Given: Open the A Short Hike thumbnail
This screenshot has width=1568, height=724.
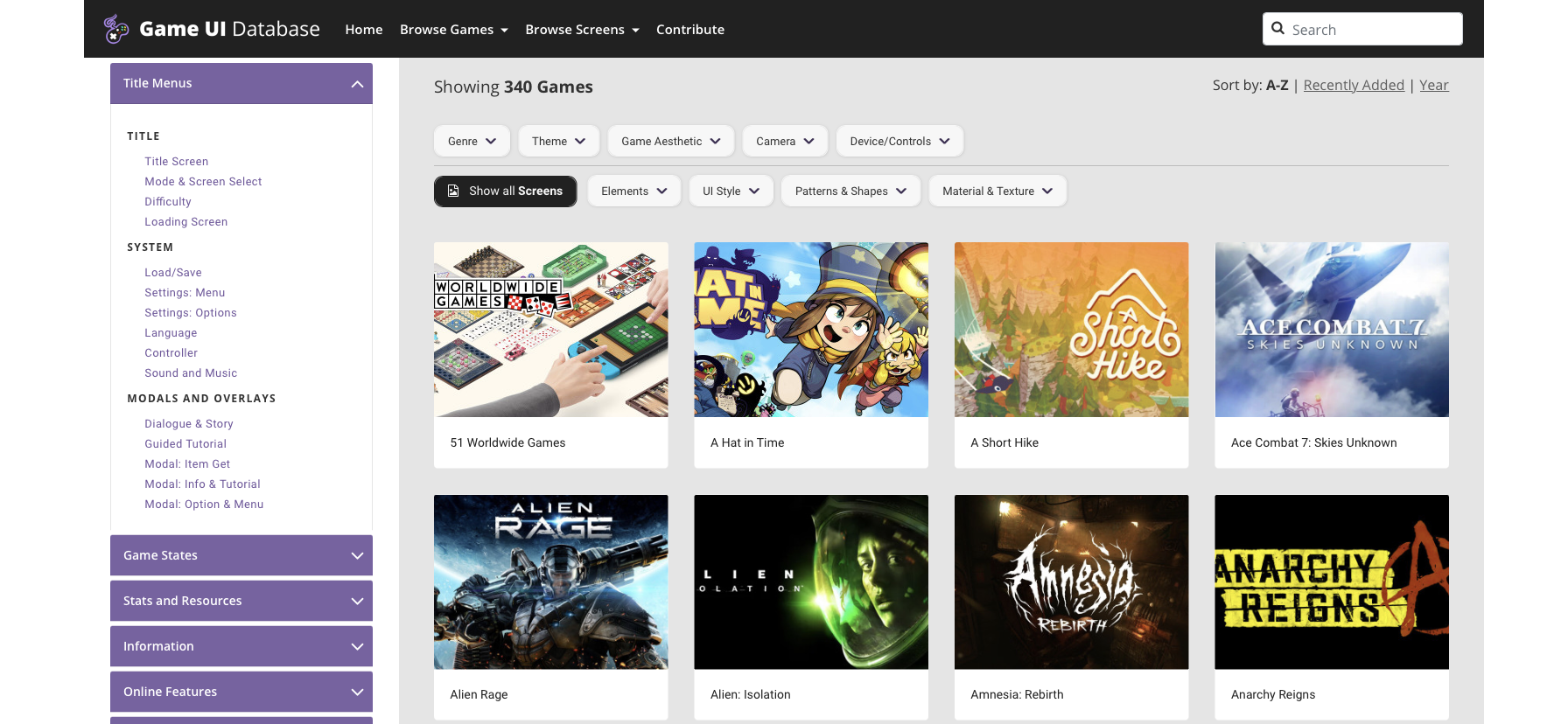Looking at the screenshot, I should pos(1071,330).
